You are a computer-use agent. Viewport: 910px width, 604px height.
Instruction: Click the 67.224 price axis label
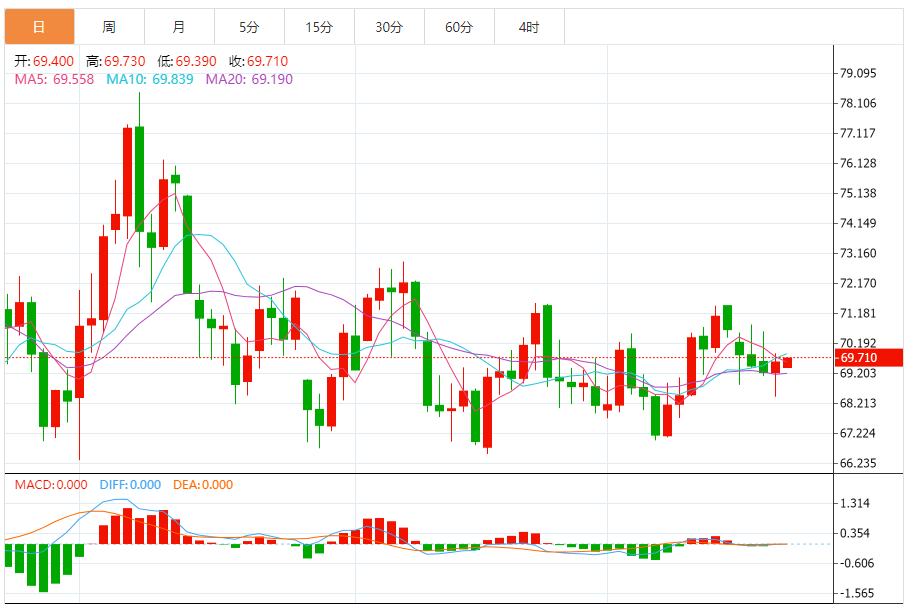[x=858, y=433]
